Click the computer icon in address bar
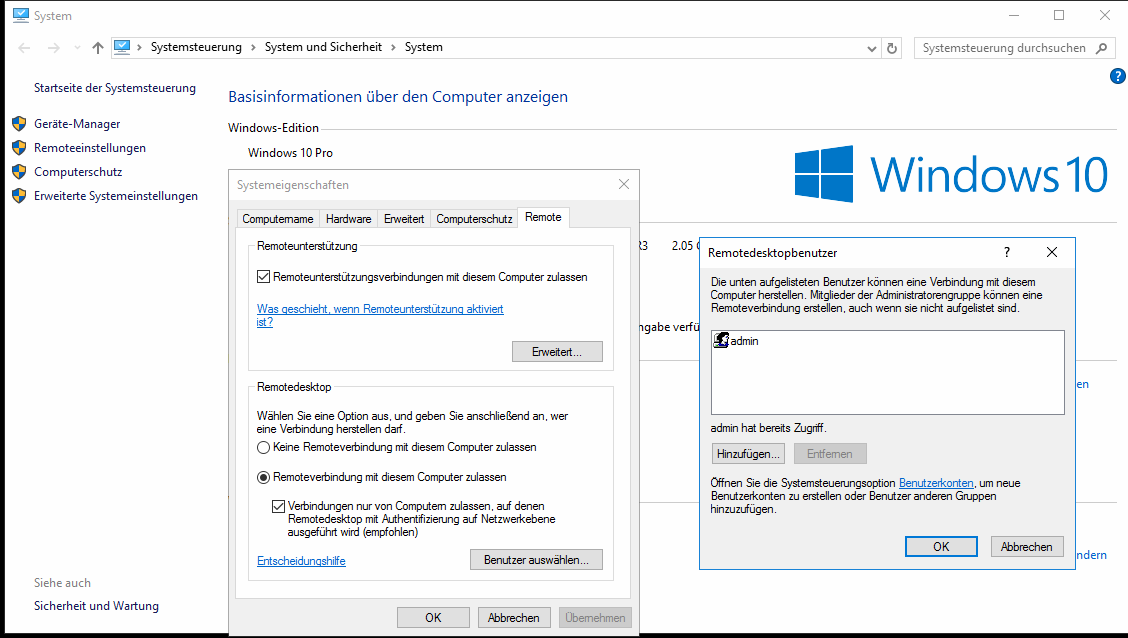This screenshot has width=1128, height=638. pyautogui.click(x=122, y=47)
